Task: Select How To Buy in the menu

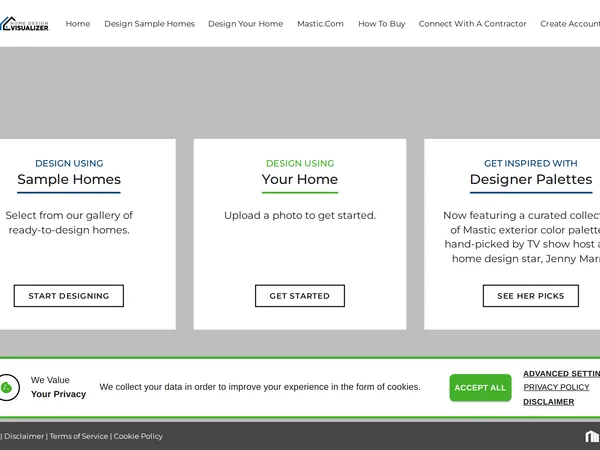Action: (x=382, y=24)
